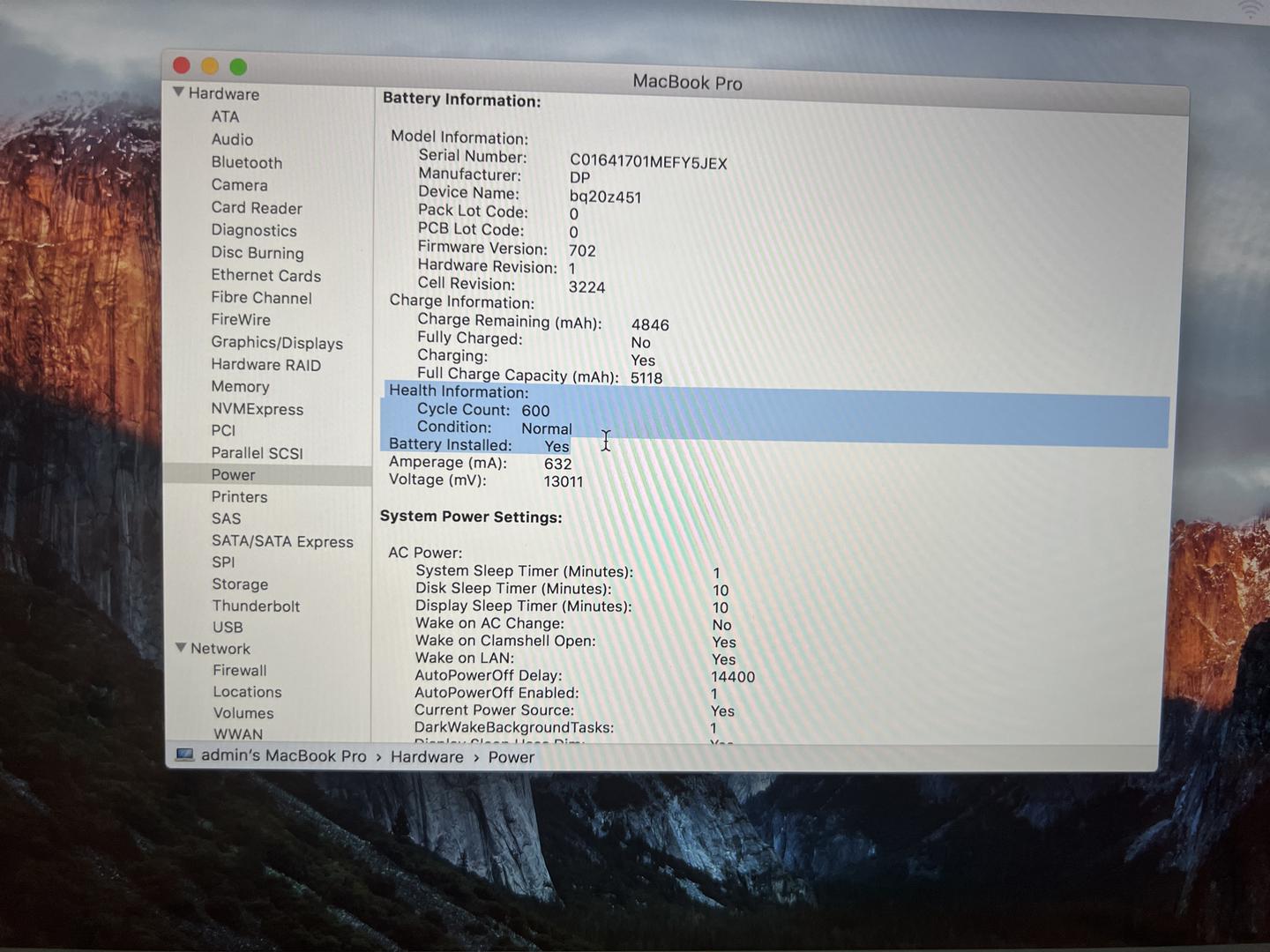Screen dimensions: 1270x952
Task: Open USB information
Action: click(x=228, y=628)
